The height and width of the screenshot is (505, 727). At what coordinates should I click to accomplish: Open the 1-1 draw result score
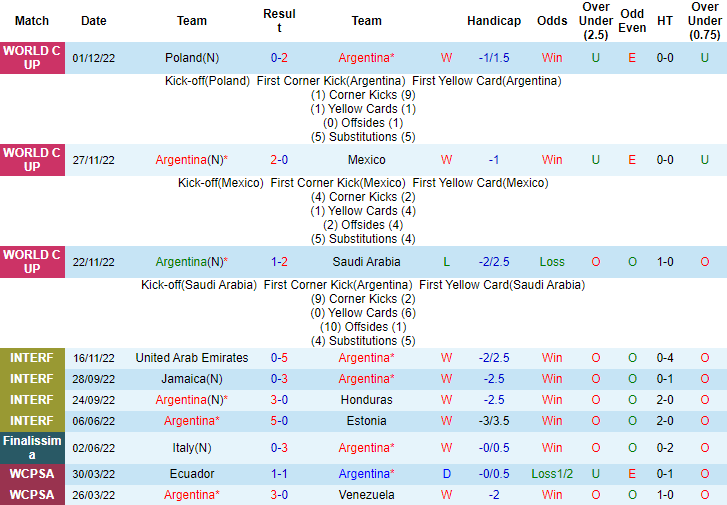(x=279, y=474)
